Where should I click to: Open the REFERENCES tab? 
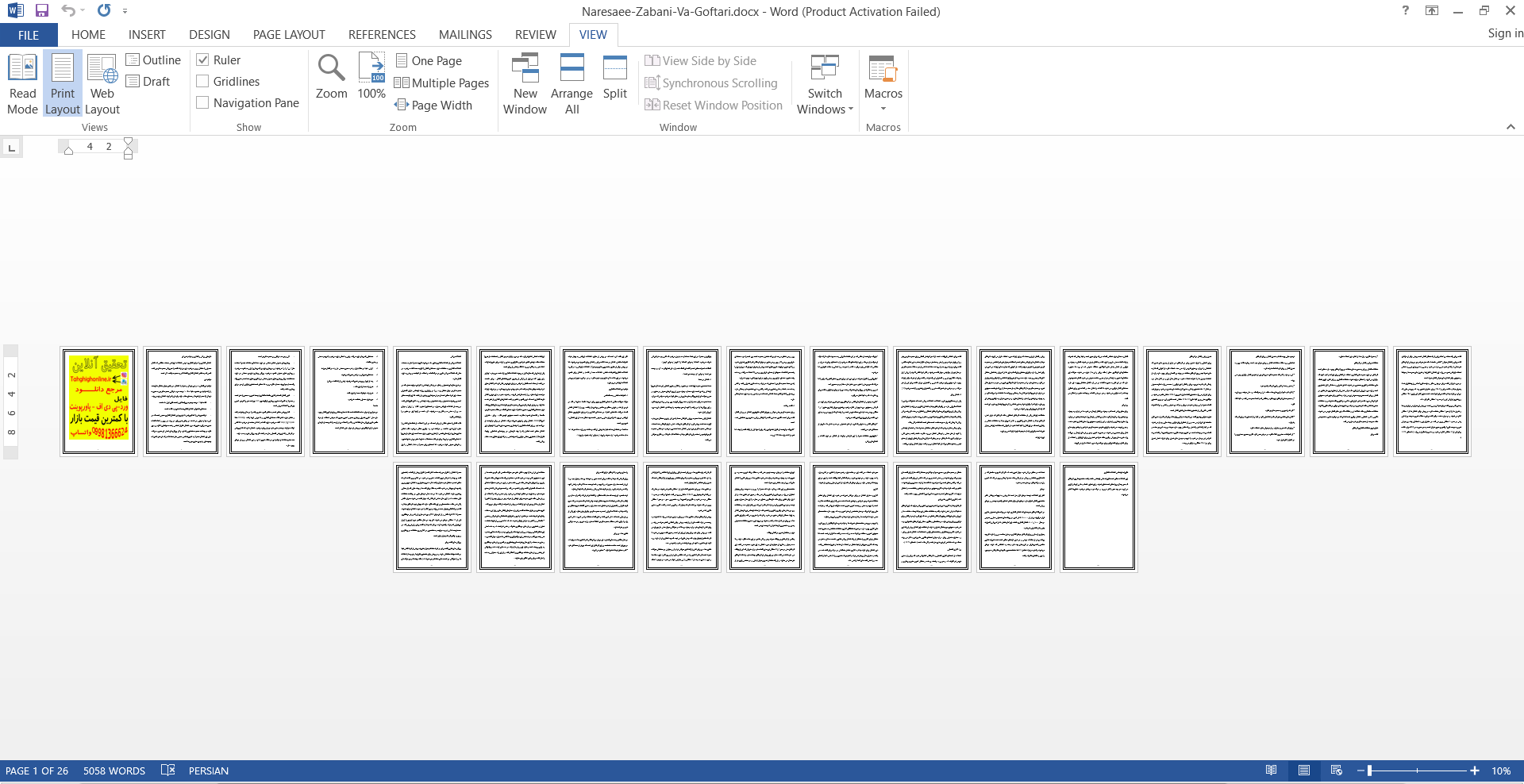(x=382, y=35)
